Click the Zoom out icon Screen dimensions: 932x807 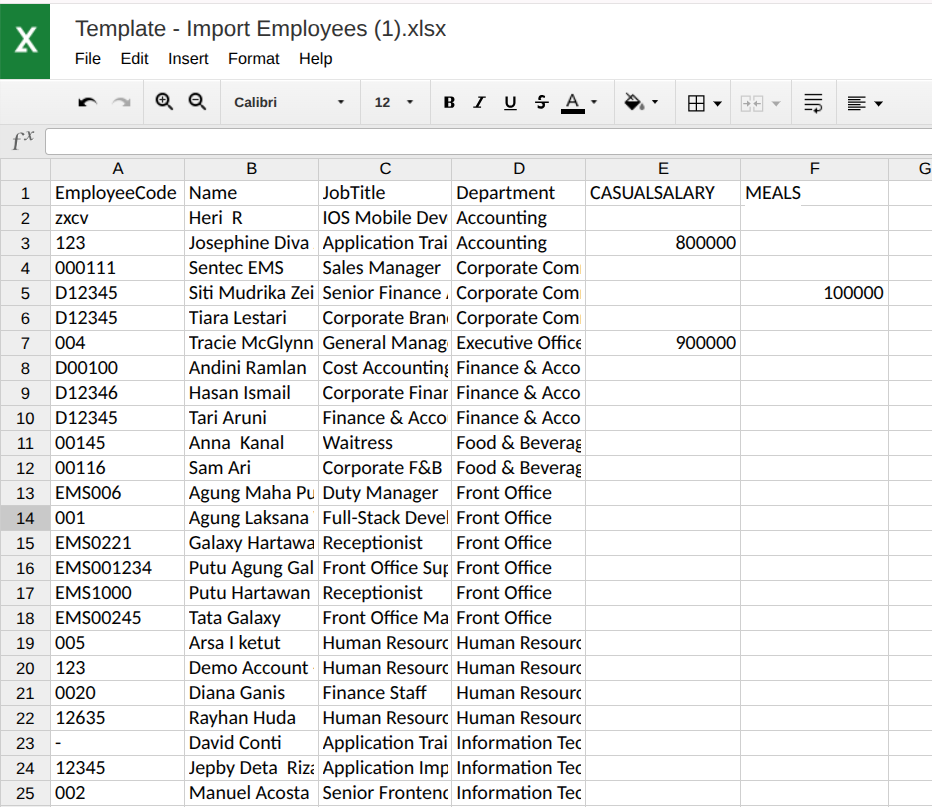tap(196, 102)
